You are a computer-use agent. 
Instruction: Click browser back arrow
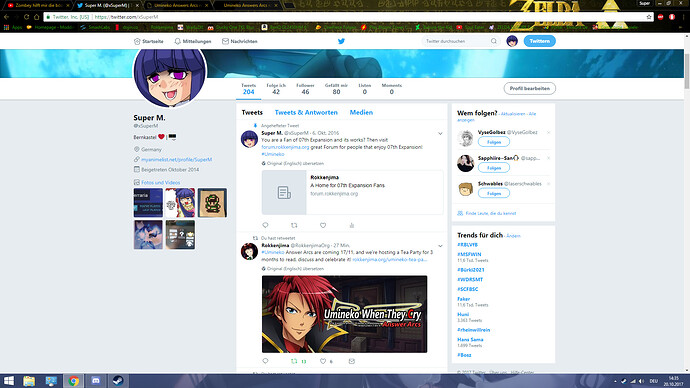(x=6, y=17)
